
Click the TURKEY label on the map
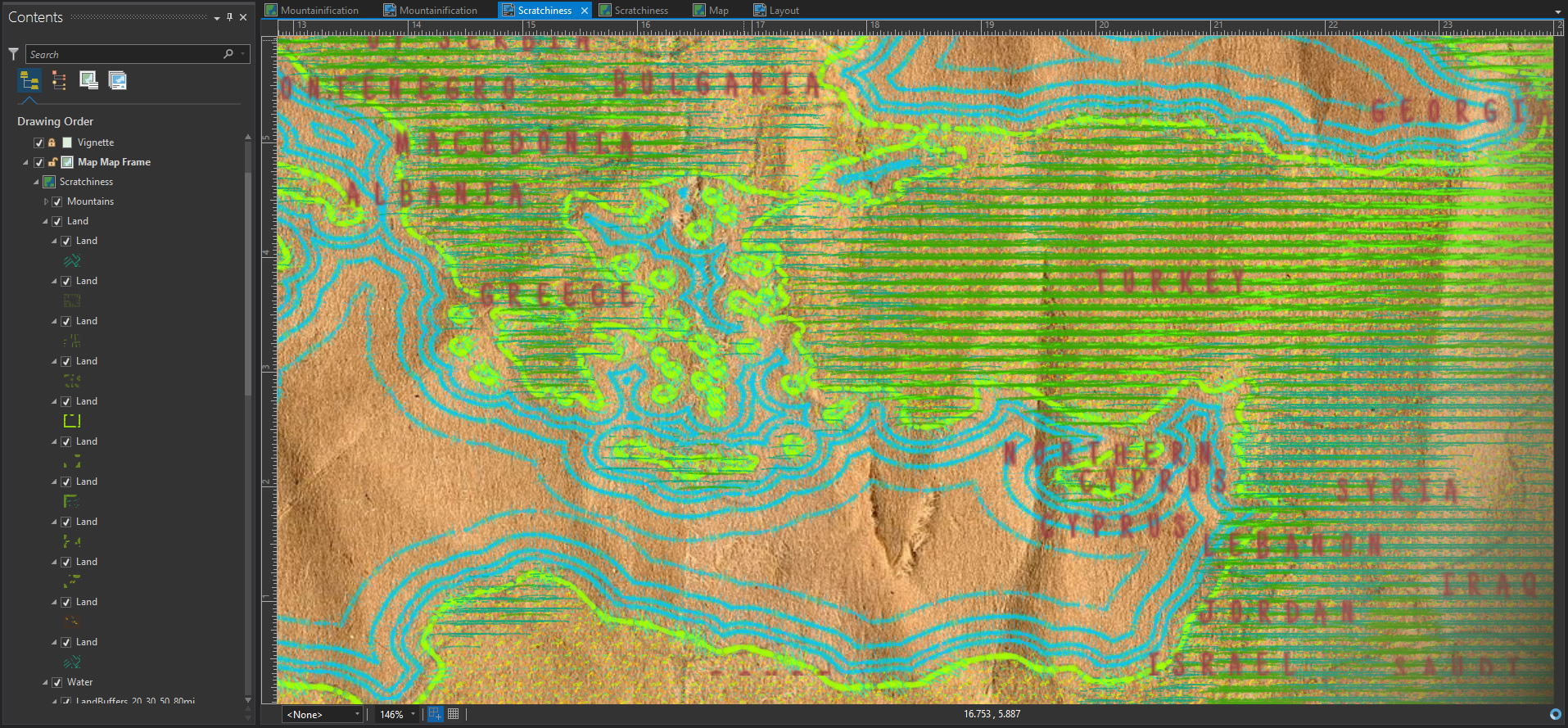click(1171, 282)
